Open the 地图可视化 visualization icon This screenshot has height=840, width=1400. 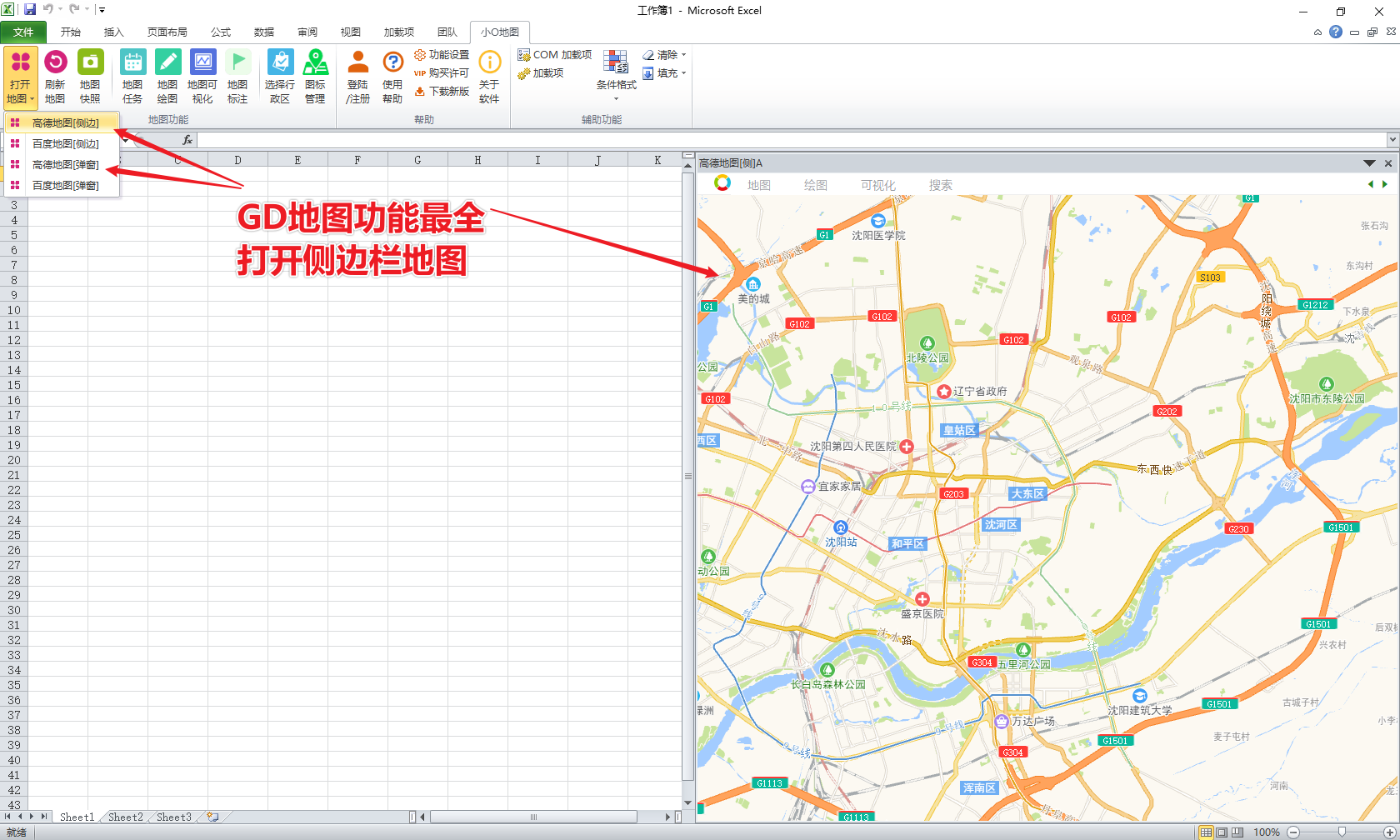click(x=202, y=77)
